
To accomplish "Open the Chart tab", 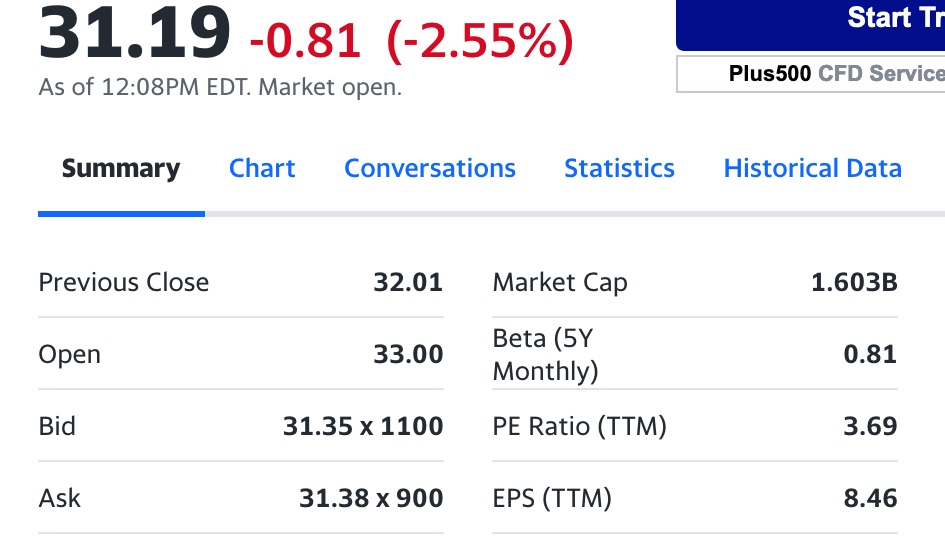I will 262,168.
